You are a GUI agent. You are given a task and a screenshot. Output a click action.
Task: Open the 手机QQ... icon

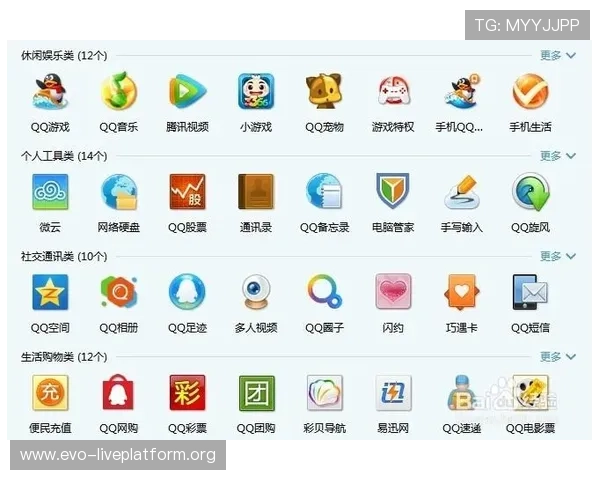(x=461, y=91)
